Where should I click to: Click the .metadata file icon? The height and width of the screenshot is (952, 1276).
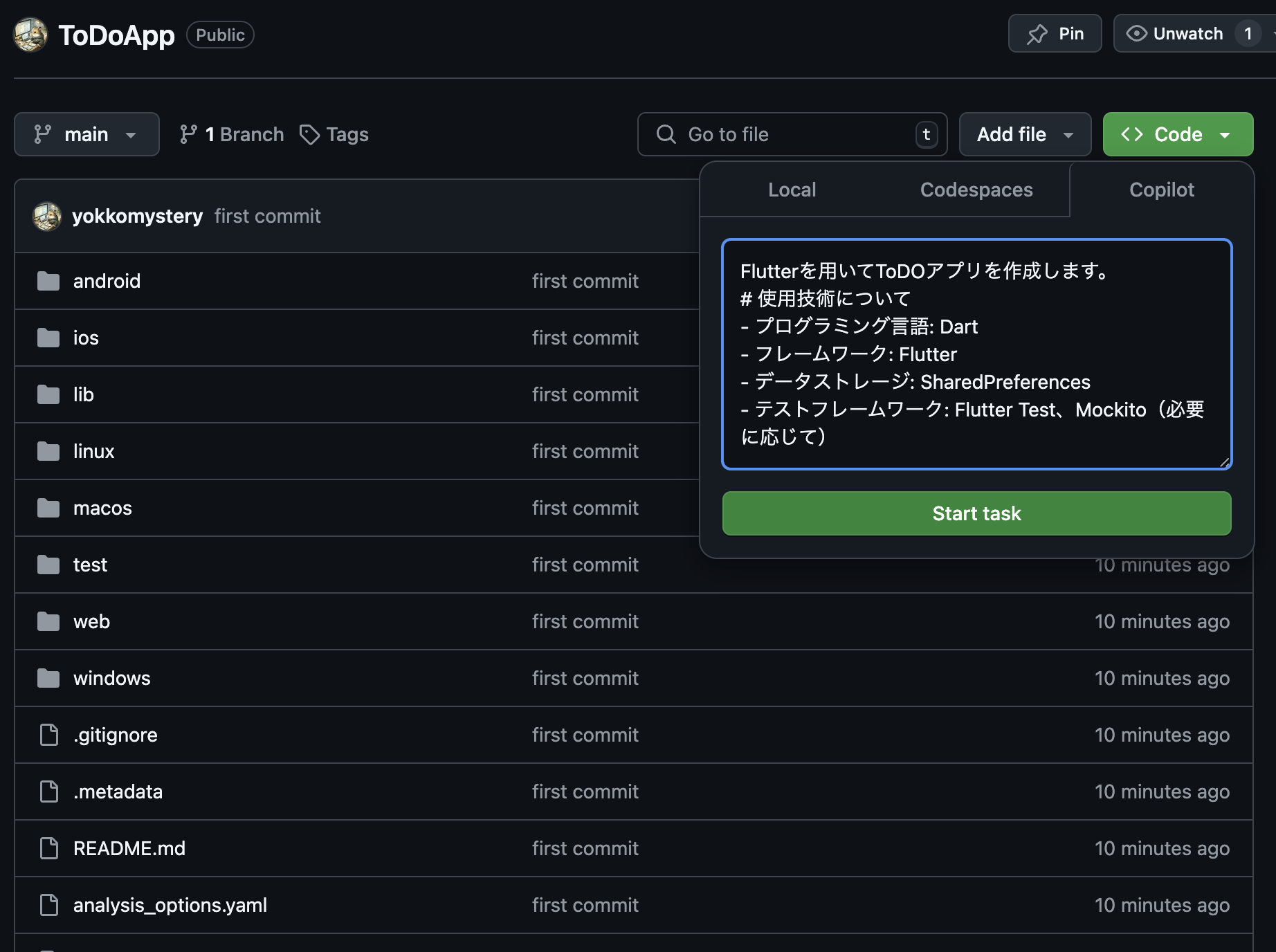pos(49,791)
